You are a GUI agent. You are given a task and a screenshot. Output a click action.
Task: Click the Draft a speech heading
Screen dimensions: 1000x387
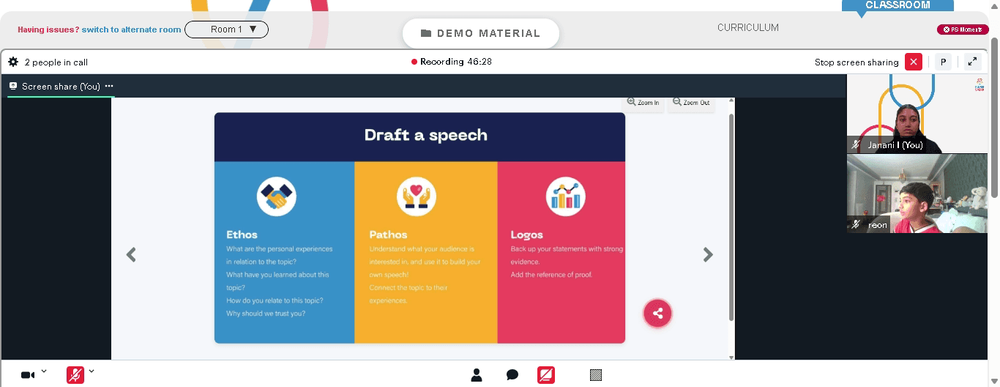[425, 135]
